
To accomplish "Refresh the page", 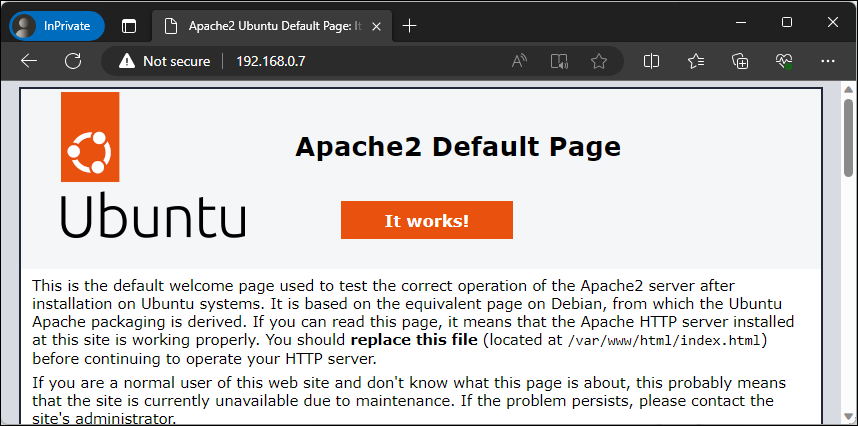I will click(73, 61).
